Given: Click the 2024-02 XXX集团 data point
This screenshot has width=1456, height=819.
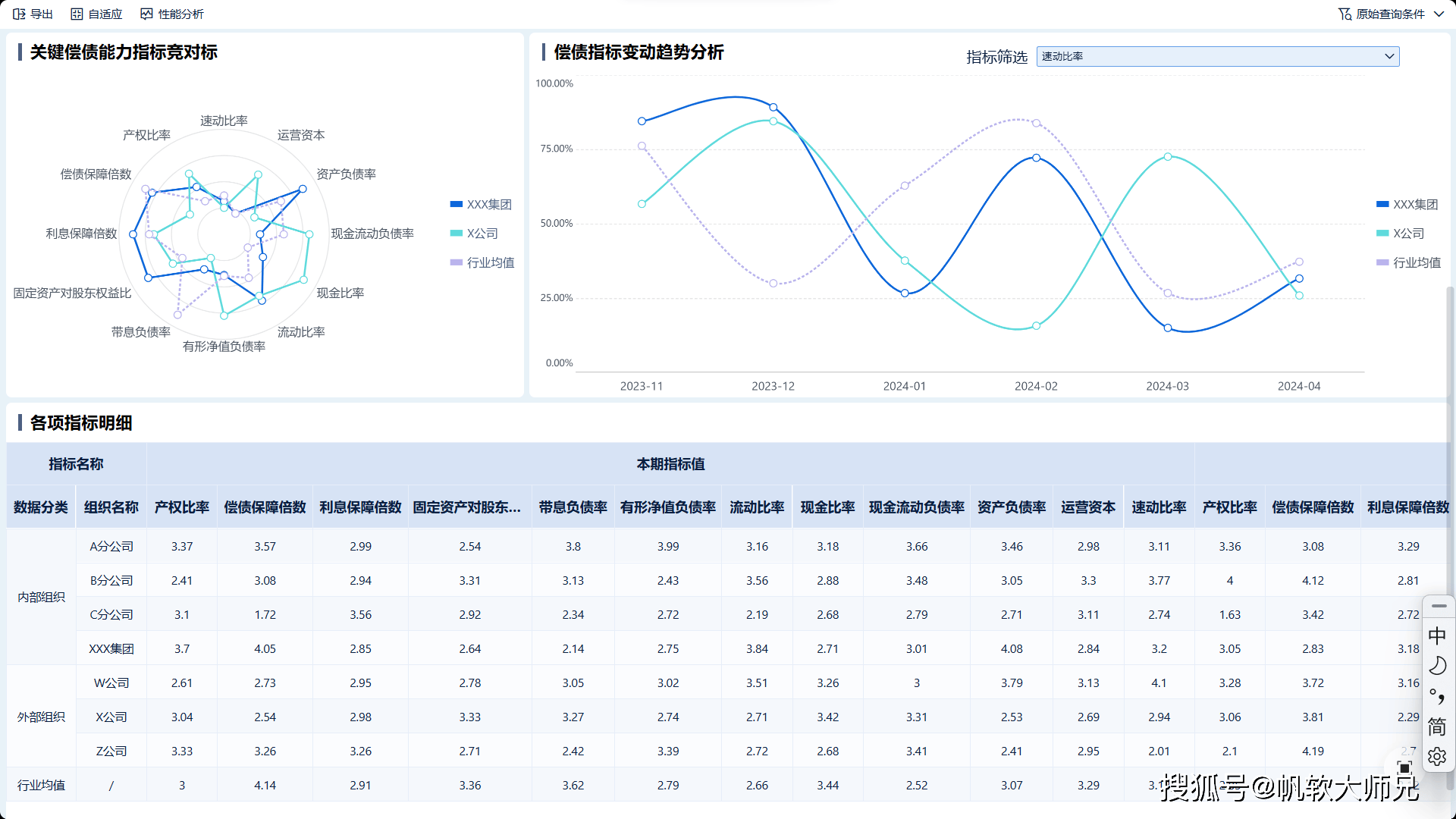Looking at the screenshot, I should (1036, 158).
